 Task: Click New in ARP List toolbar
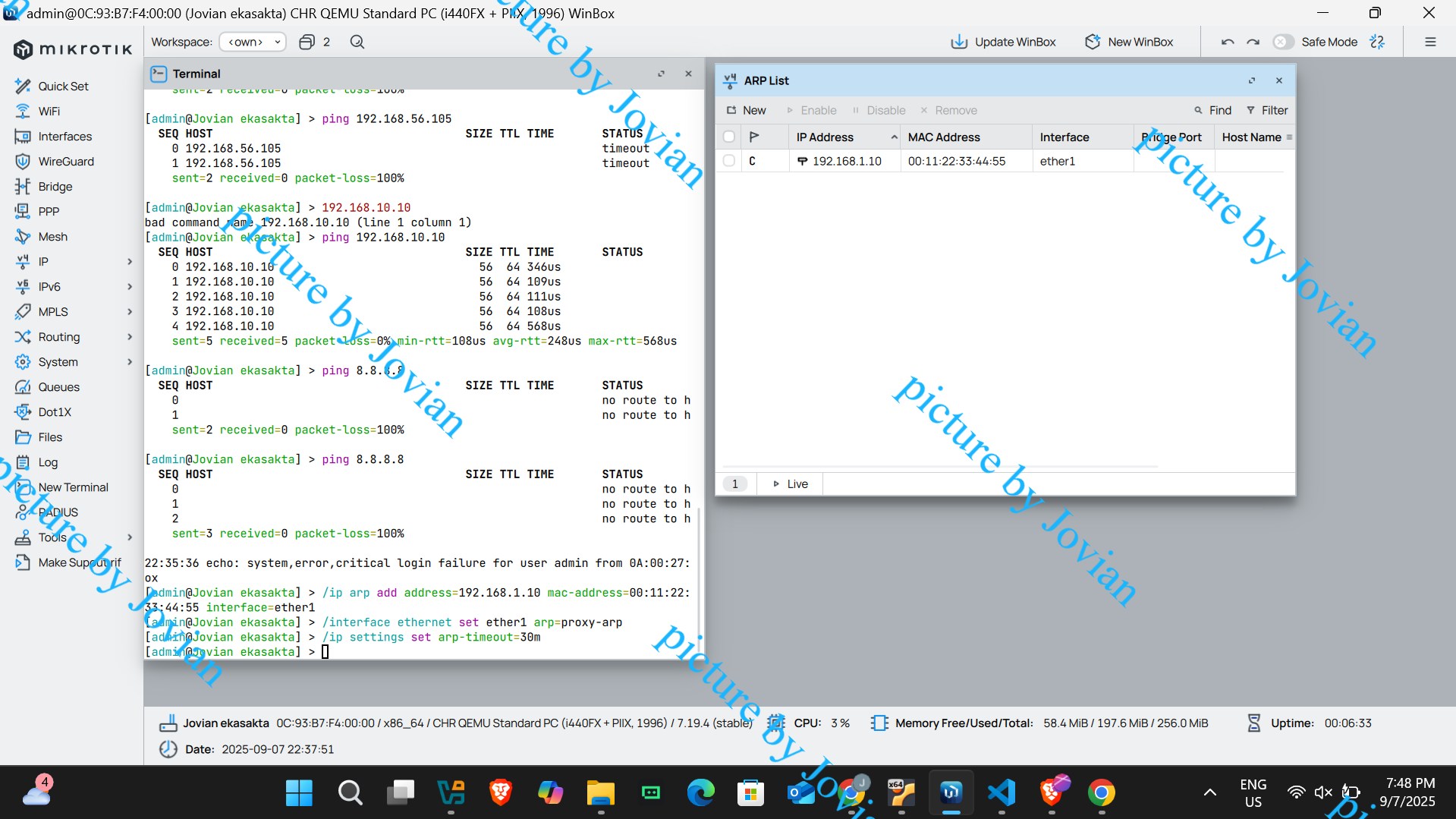746,110
